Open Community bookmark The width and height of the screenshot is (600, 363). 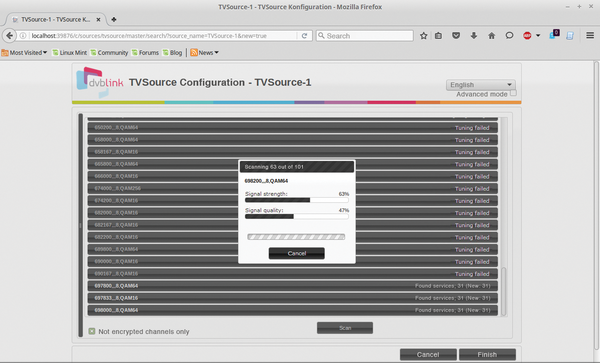coord(109,52)
